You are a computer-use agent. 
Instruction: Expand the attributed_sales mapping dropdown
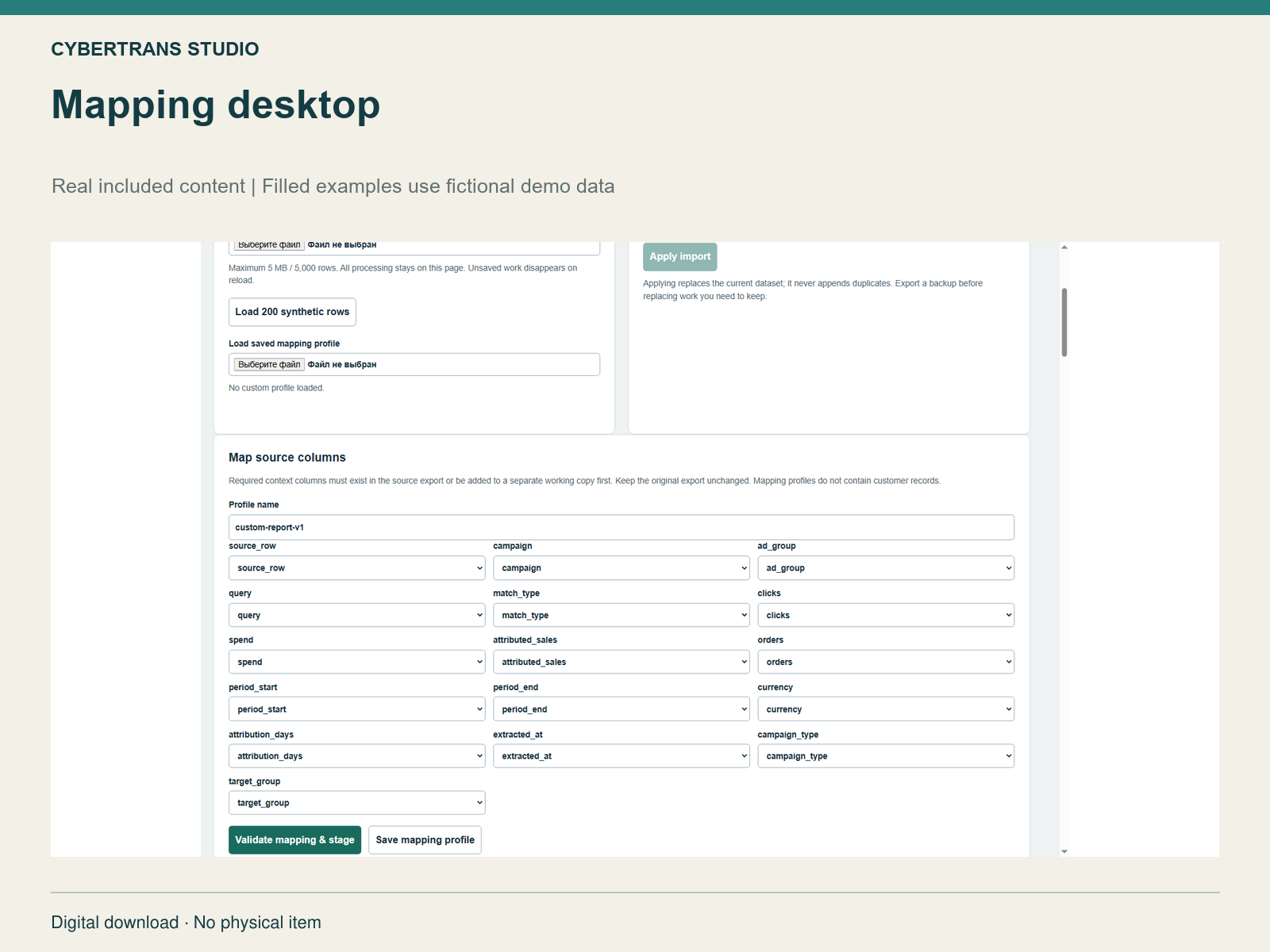click(x=621, y=662)
